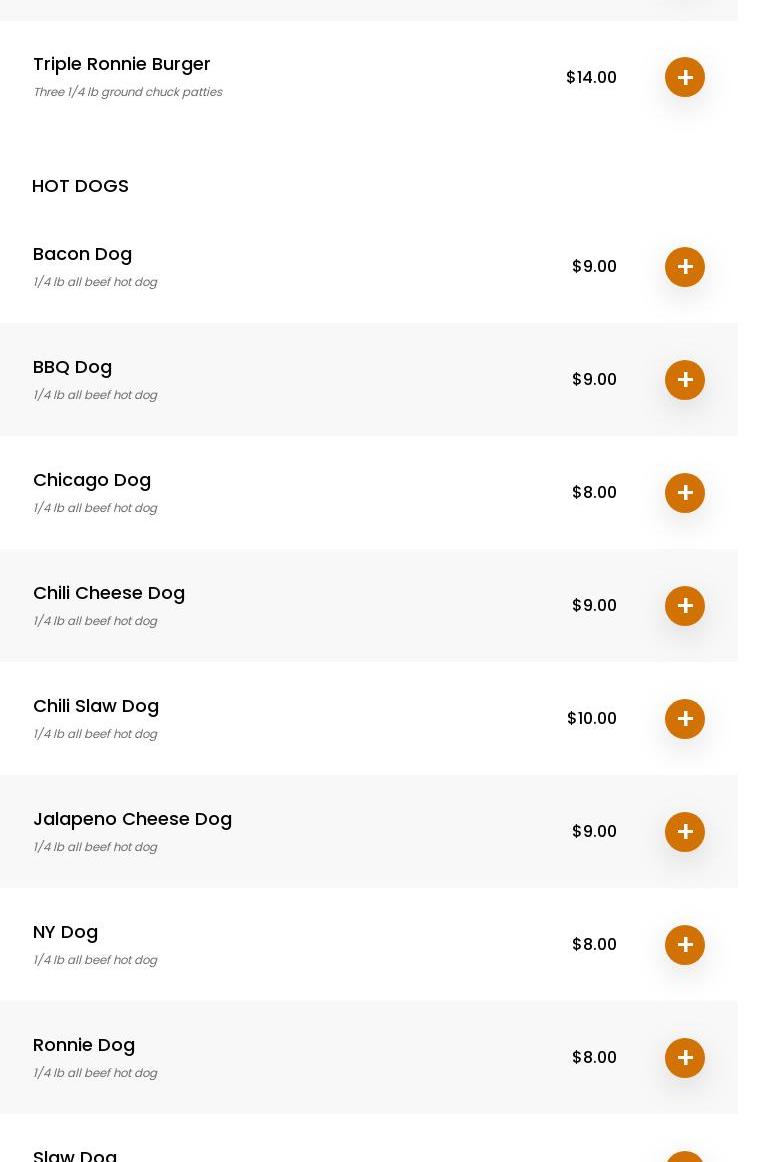Viewport: 770px width, 1162px height.
Task: Click the HOT DOGS section heading
Action: pyautogui.click(x=80, y=186)
